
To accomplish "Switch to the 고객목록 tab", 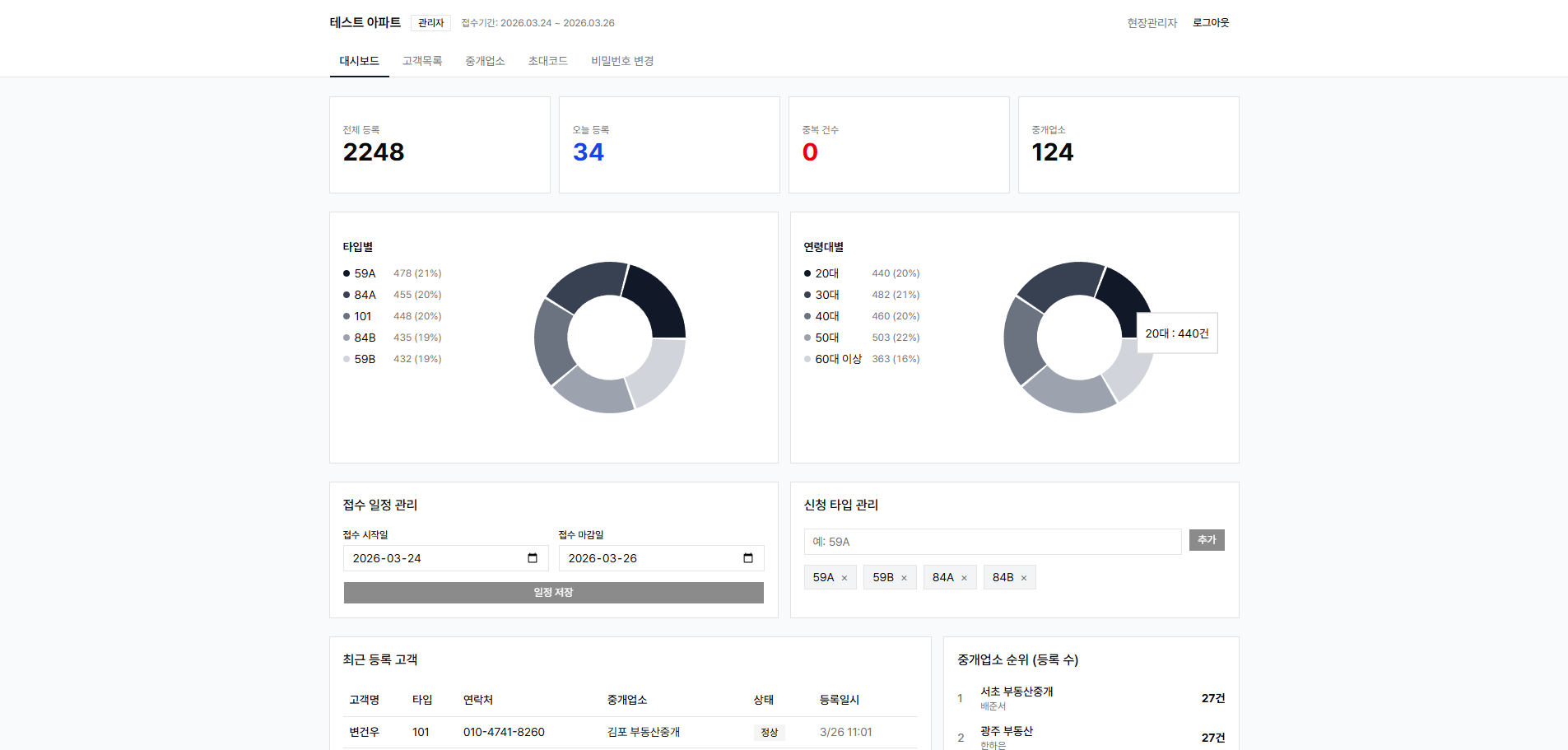I will click(x=421, y=61).
